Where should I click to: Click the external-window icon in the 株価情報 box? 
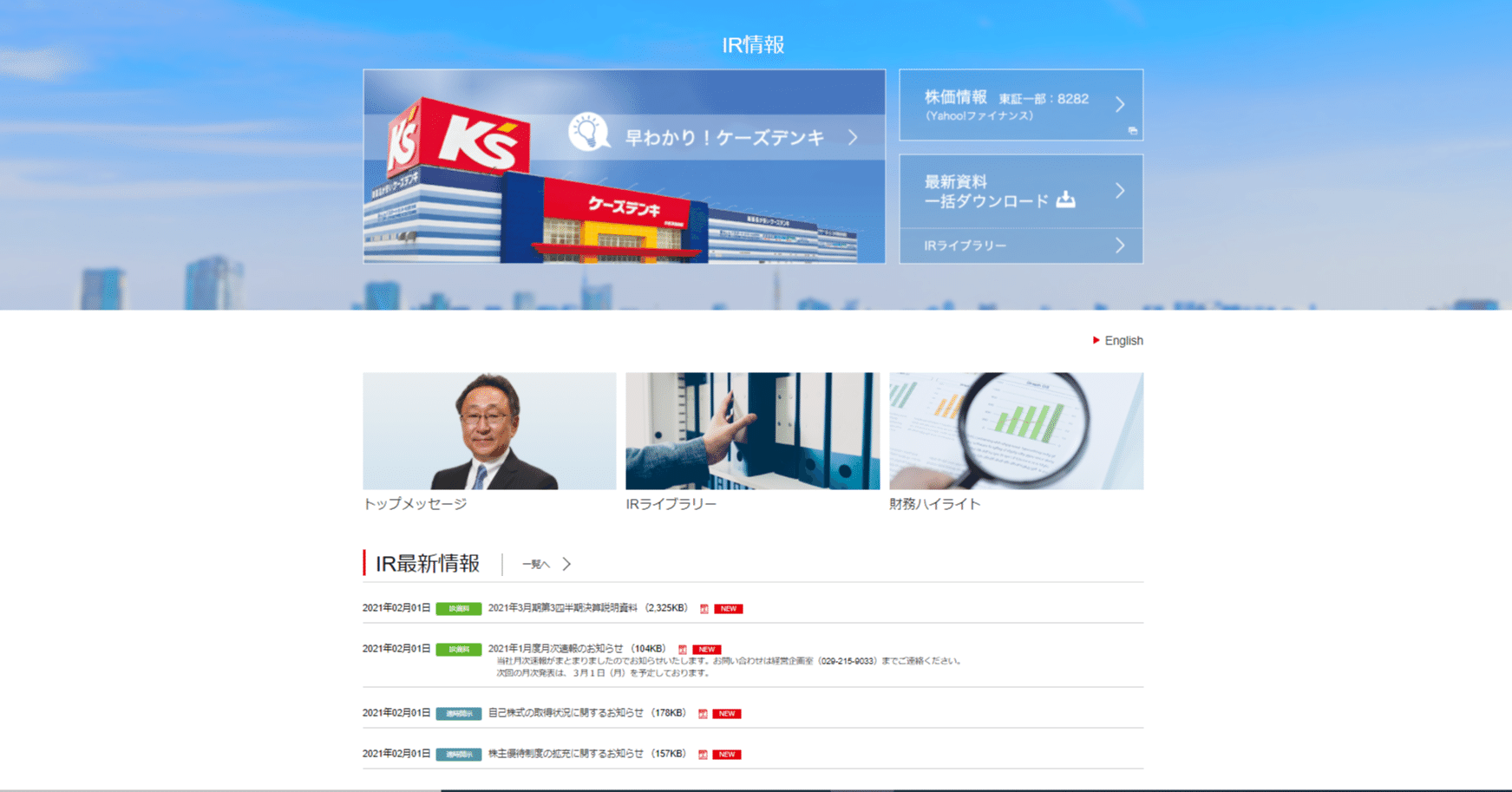pyautogui.click(x=1132, y=131)
